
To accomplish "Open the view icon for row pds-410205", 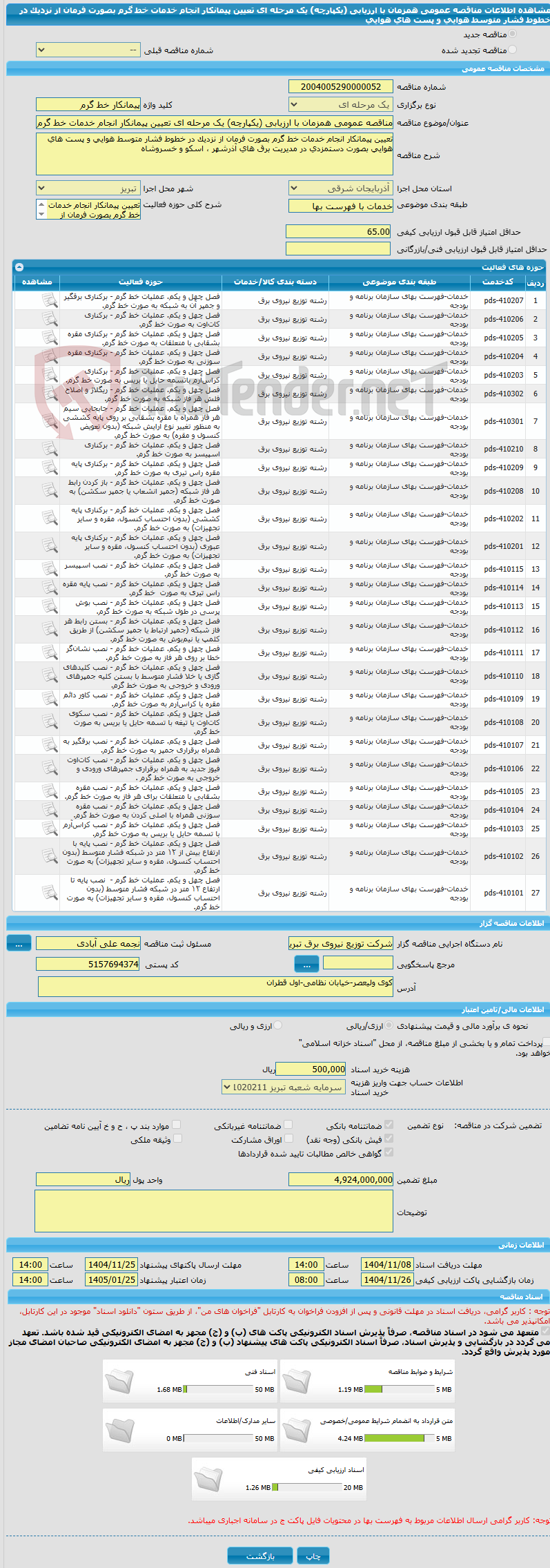I will (49, 338).
